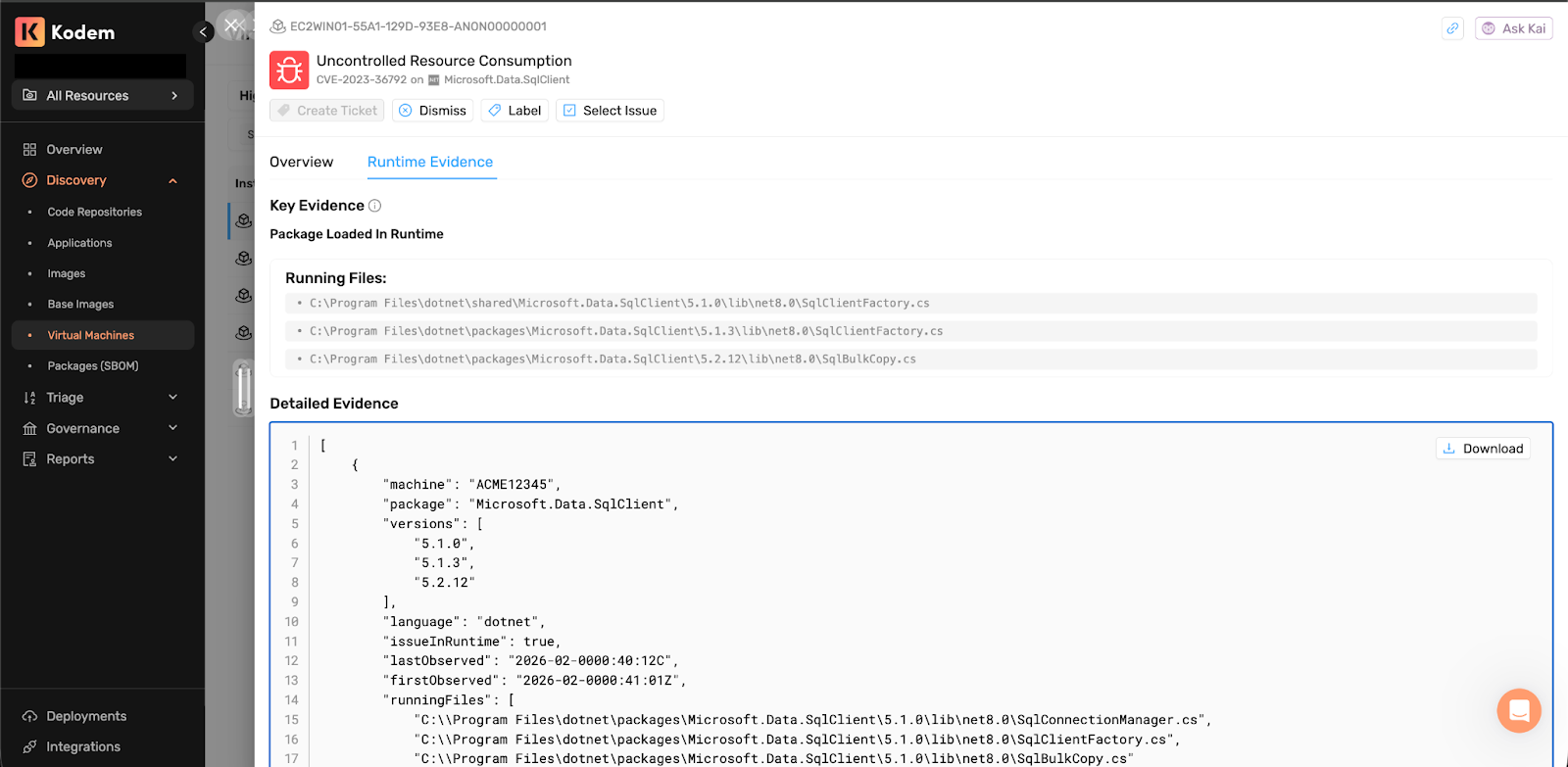Expand the Governance section chevron
Viewport: 1568px width, 767px height.
(173, 428)
